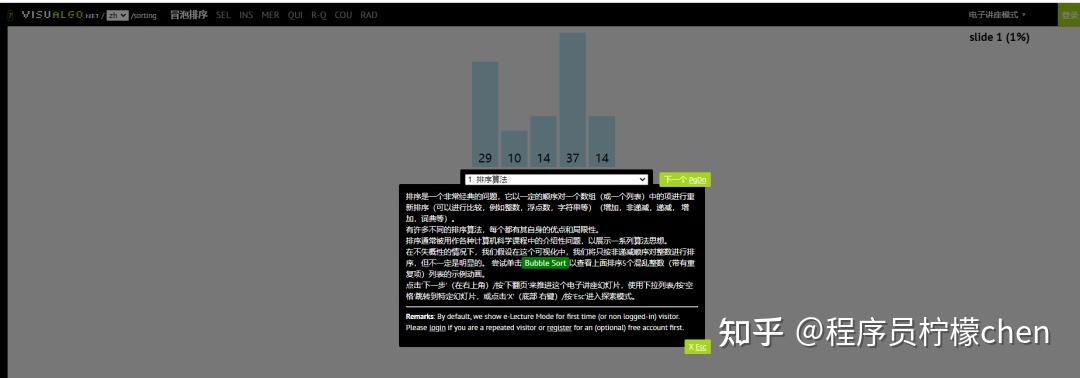Click the green Bubble Sort button

point(546,263)
